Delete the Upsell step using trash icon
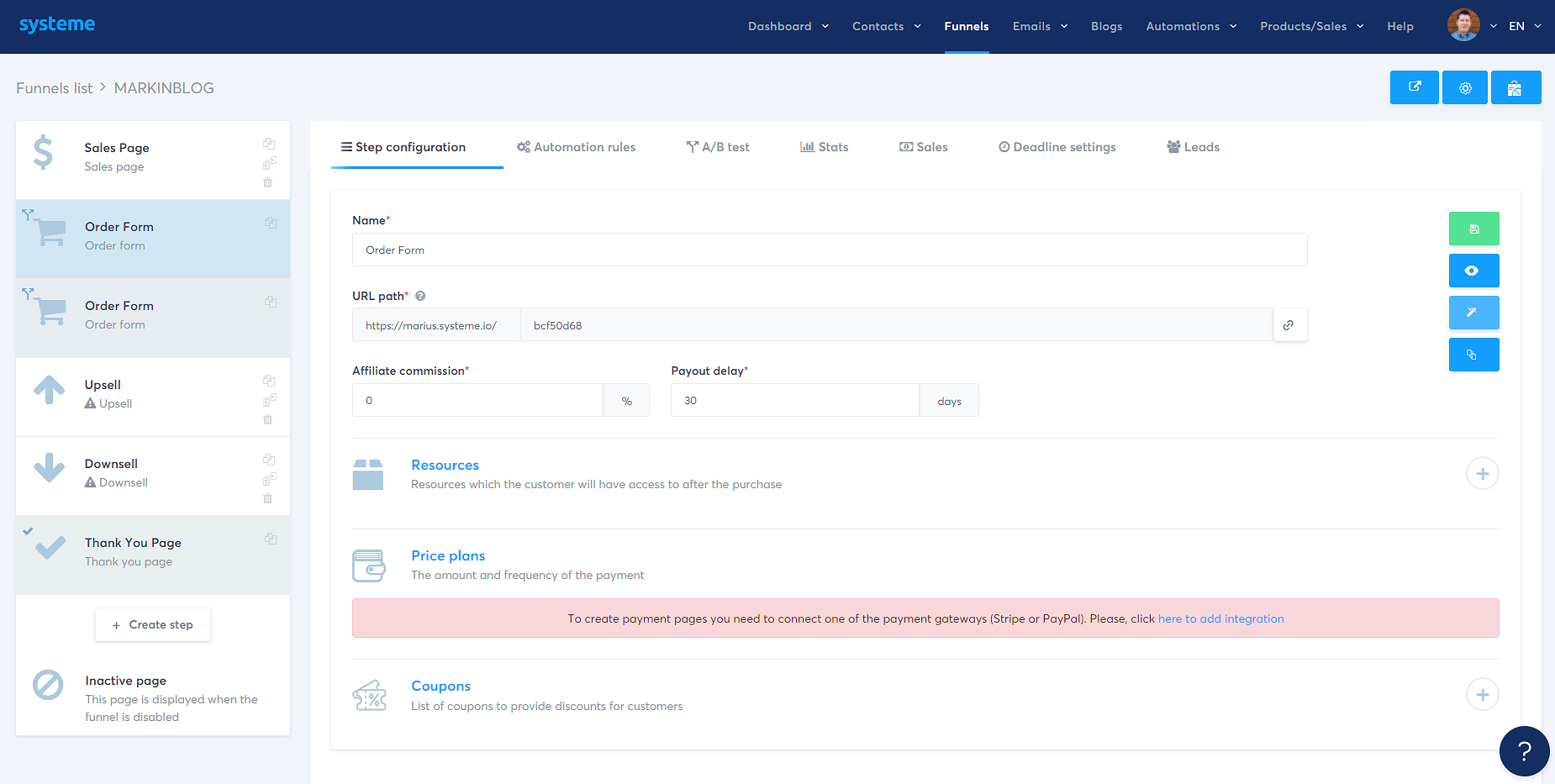Screen dimensions: 1555x784 pos(268,419)
